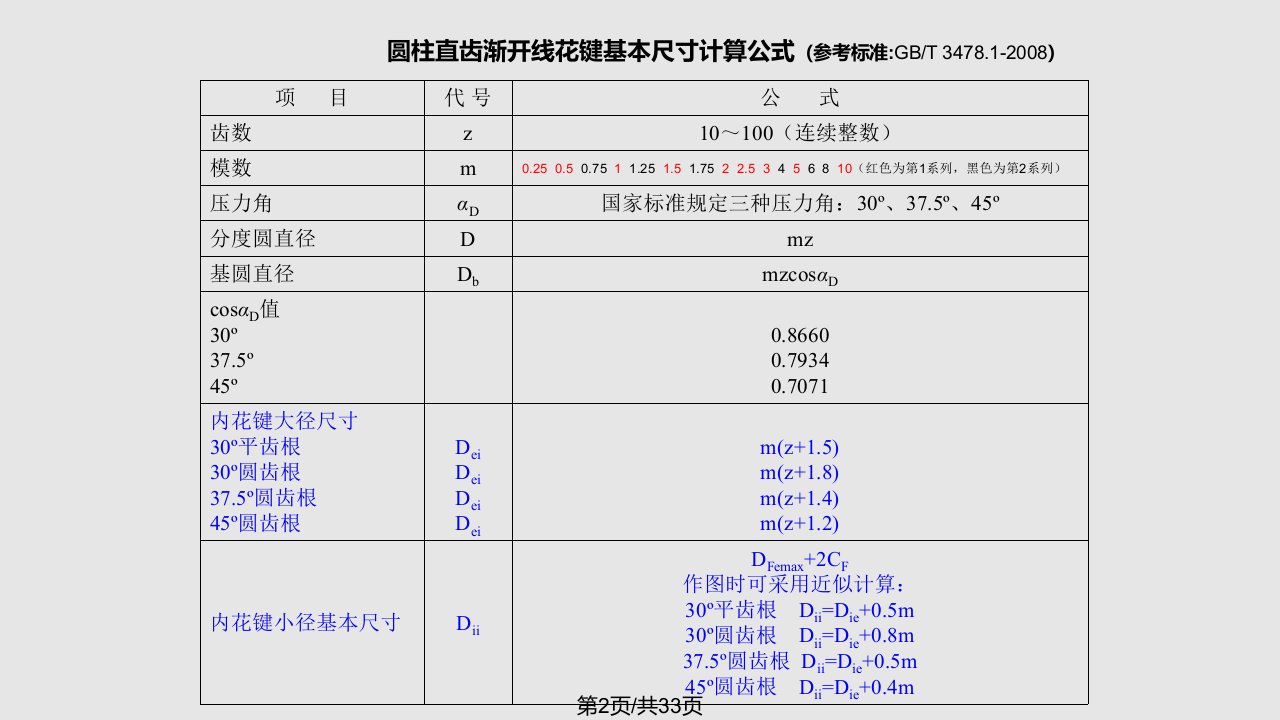Click the reference standard GB/T 3478.1-2008 text
Viewport: 1280px width, 720px height.
[971, 53]
